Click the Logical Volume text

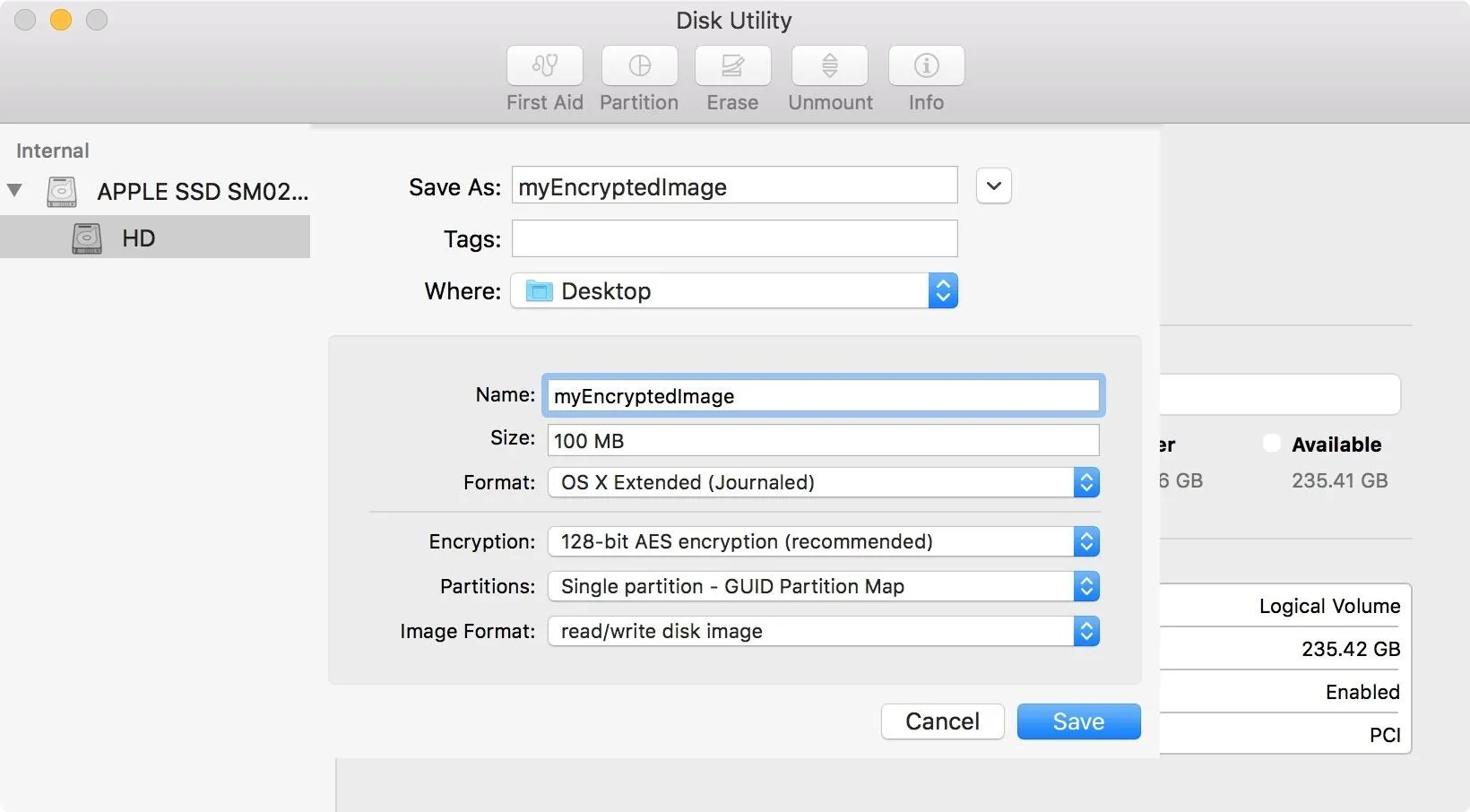[1329, 606]
